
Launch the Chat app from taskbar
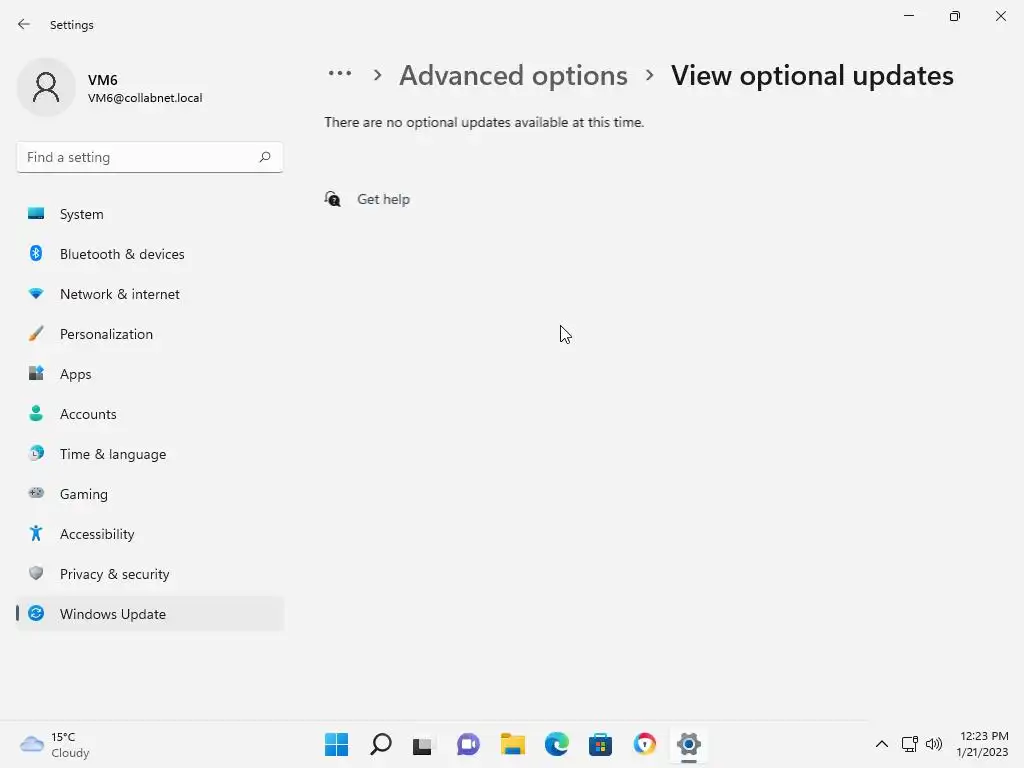[468, 744]
